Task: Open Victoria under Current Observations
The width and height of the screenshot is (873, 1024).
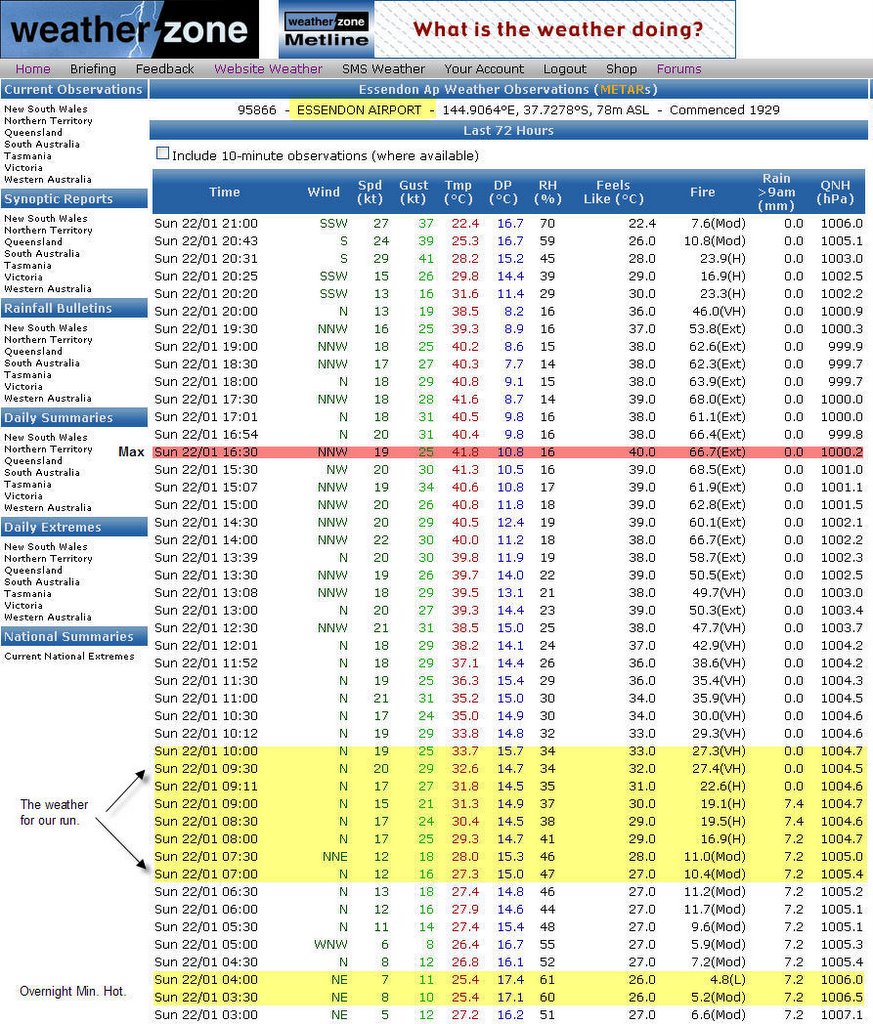Action: (24, 168)
